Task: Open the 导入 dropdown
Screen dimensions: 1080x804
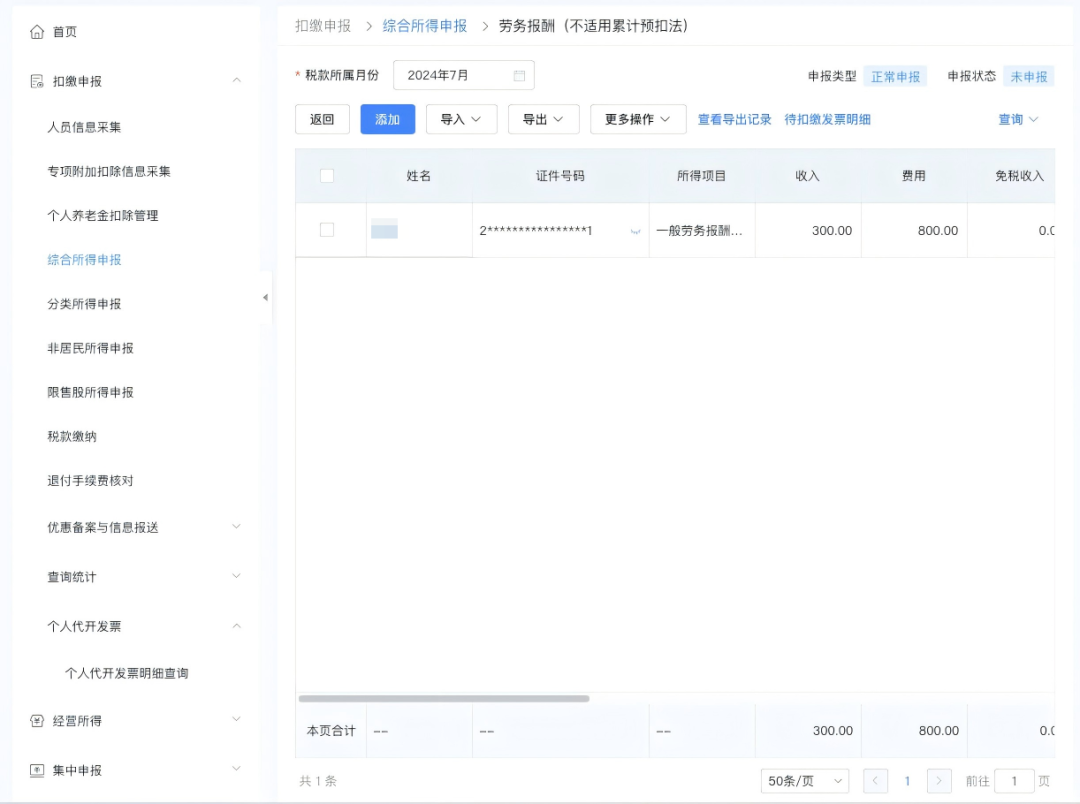Action: click(461, 119)
